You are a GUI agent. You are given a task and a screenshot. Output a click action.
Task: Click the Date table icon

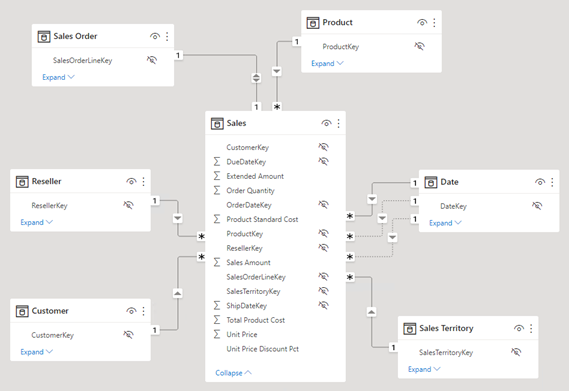[x=431, y=182]
